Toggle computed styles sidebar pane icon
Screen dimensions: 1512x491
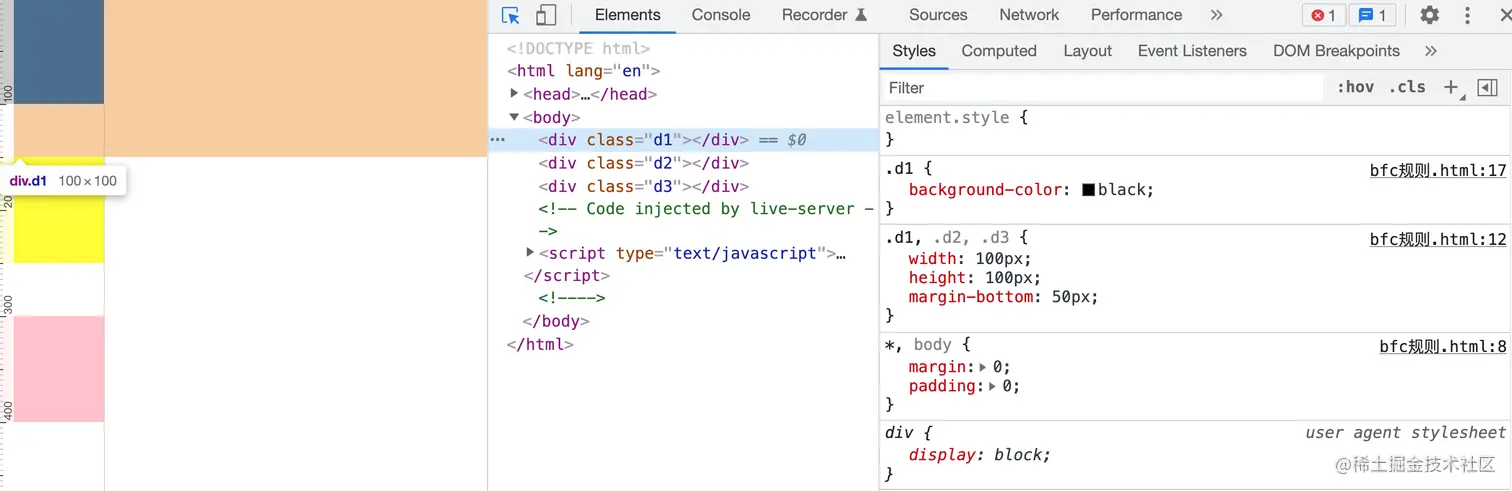tap(1487, 87)
